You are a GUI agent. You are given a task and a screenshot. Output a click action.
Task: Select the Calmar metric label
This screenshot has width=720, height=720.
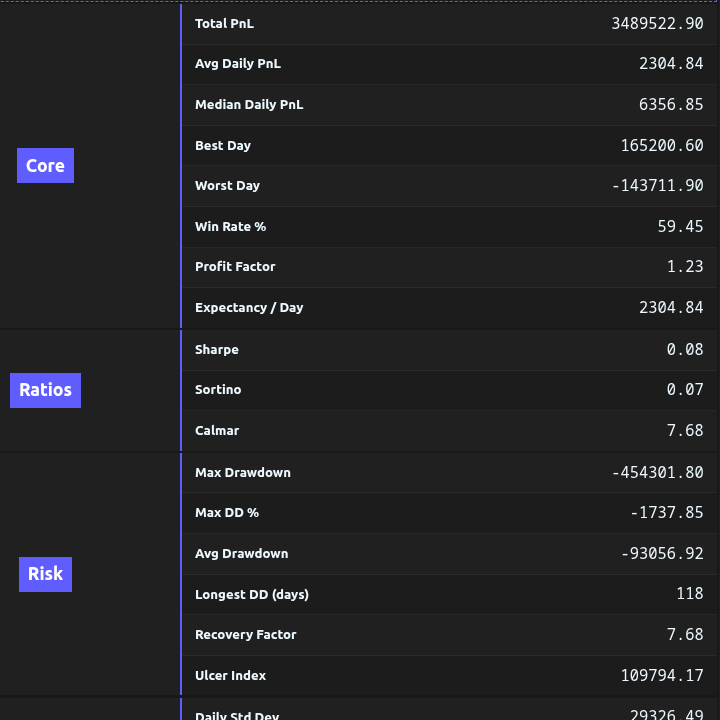[217, 431]
